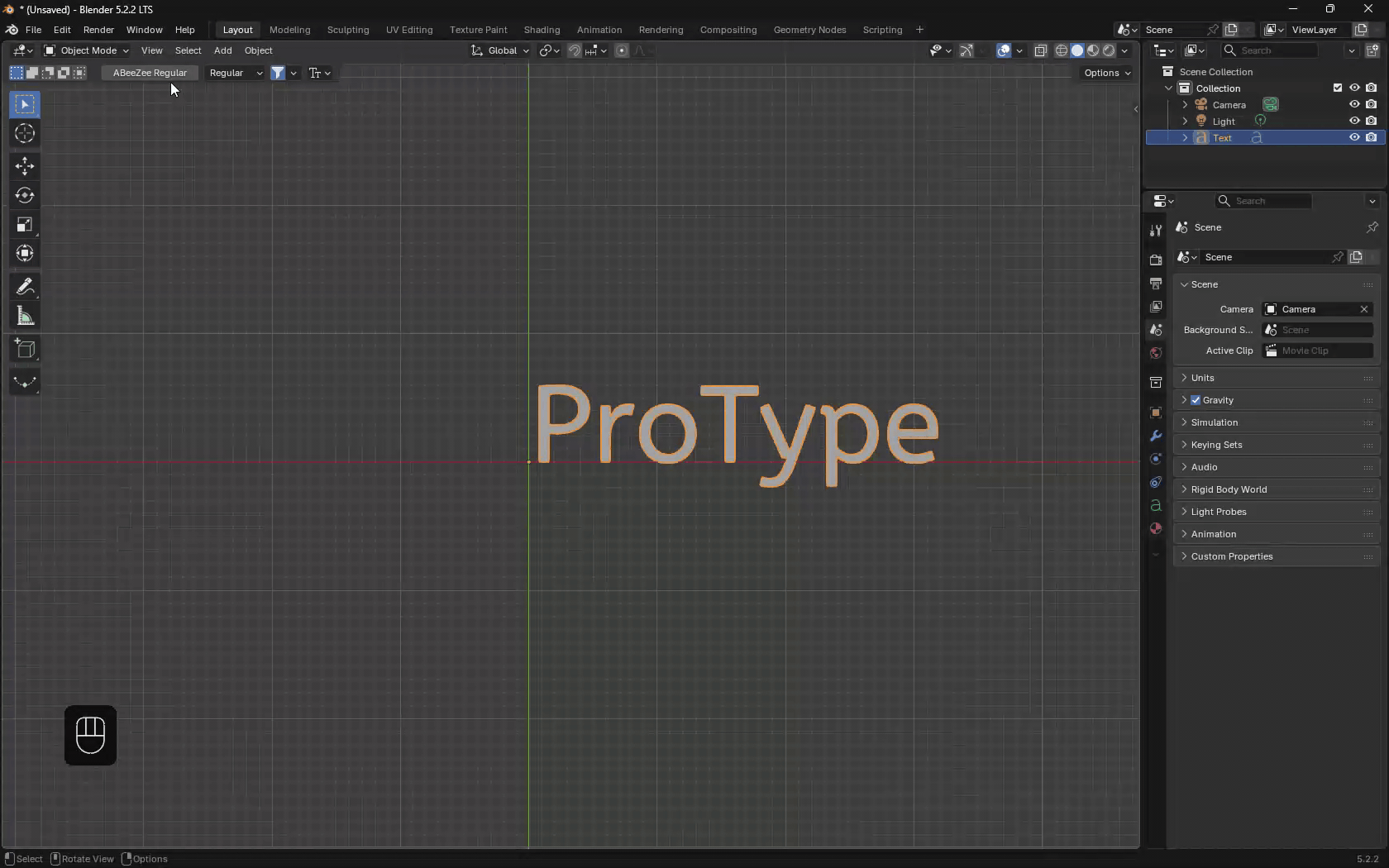Expand the Camera item in outliner
1389x868 pixels.
tap(1185, 105)
